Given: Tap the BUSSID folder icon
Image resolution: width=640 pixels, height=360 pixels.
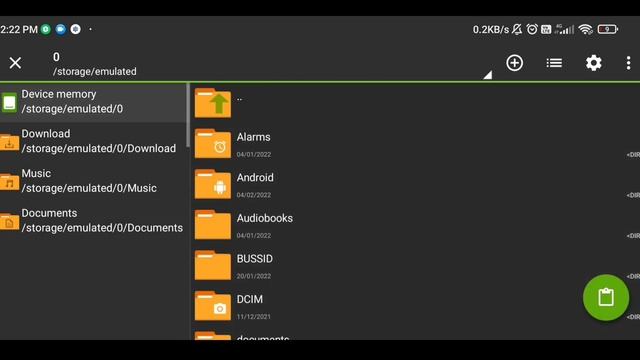Looking at the screenshot, I should pos(213,265).
